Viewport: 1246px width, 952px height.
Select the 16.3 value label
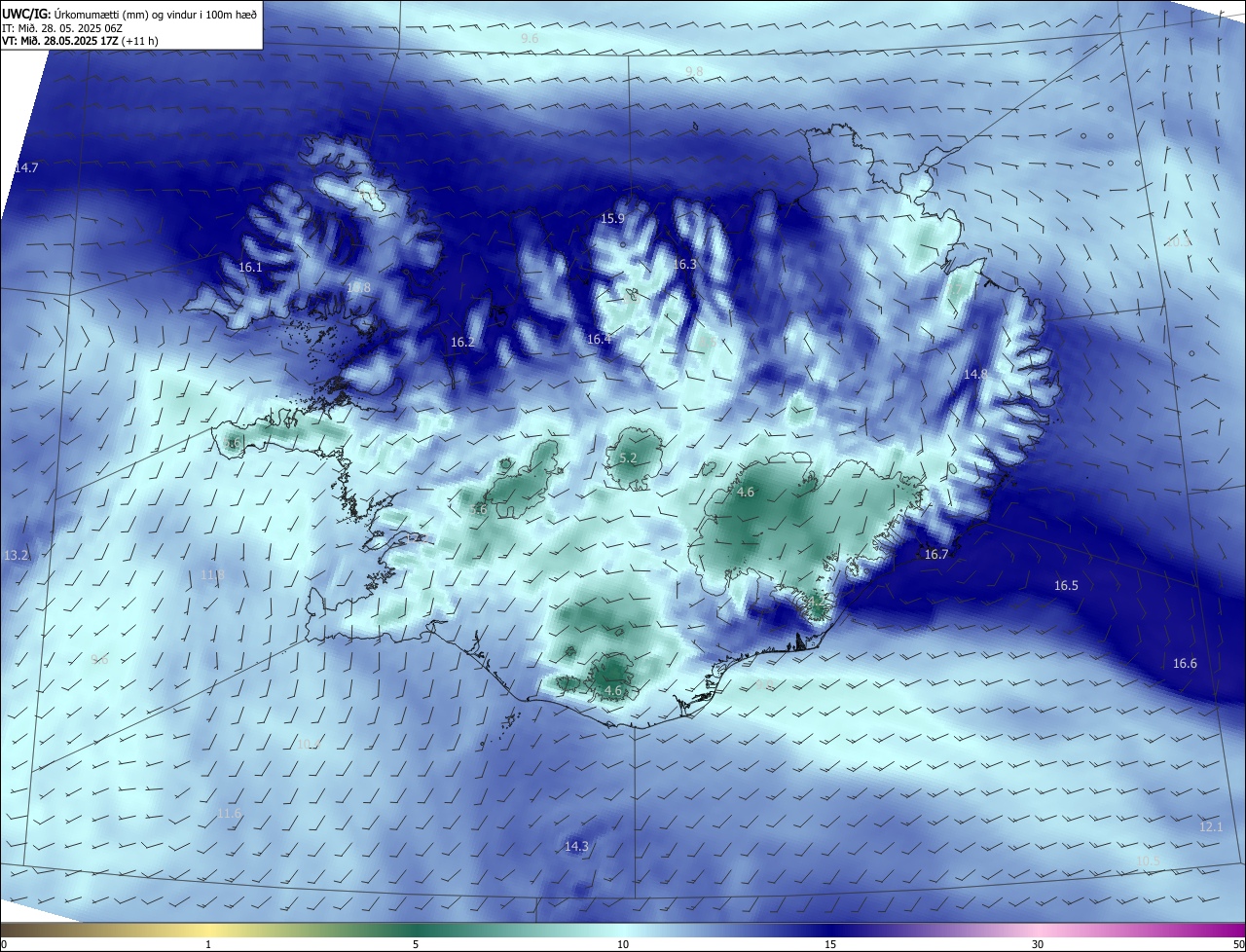click(x=685, y=265)
